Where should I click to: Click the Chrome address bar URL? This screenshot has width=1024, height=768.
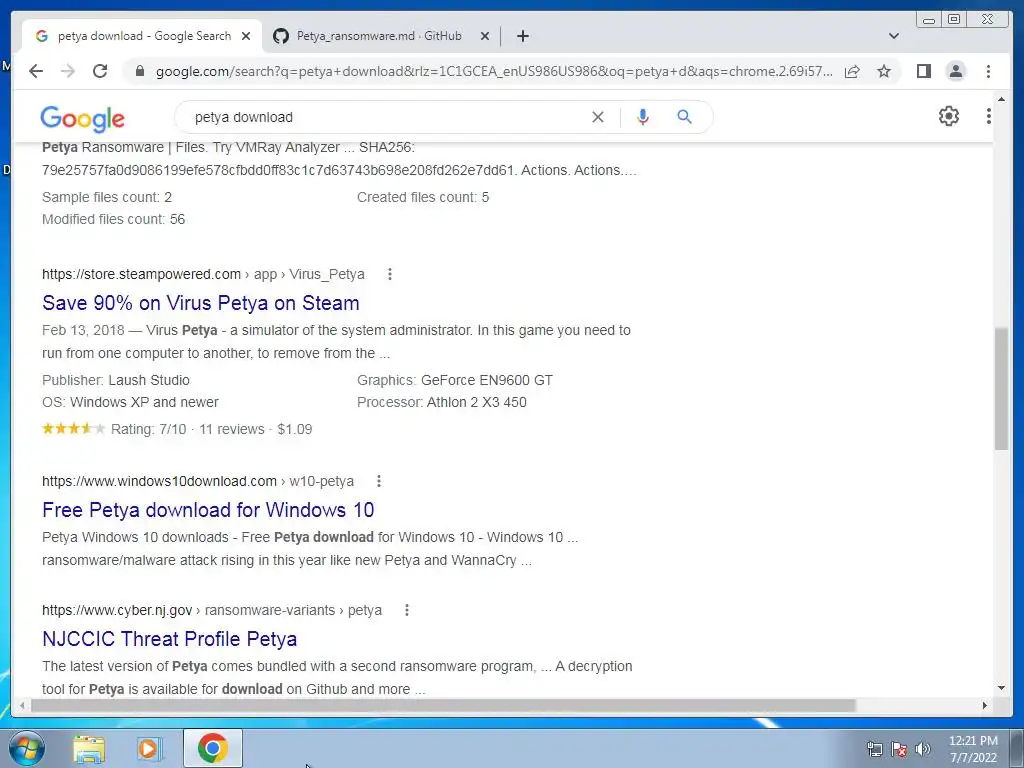click(x=494, y=71)
